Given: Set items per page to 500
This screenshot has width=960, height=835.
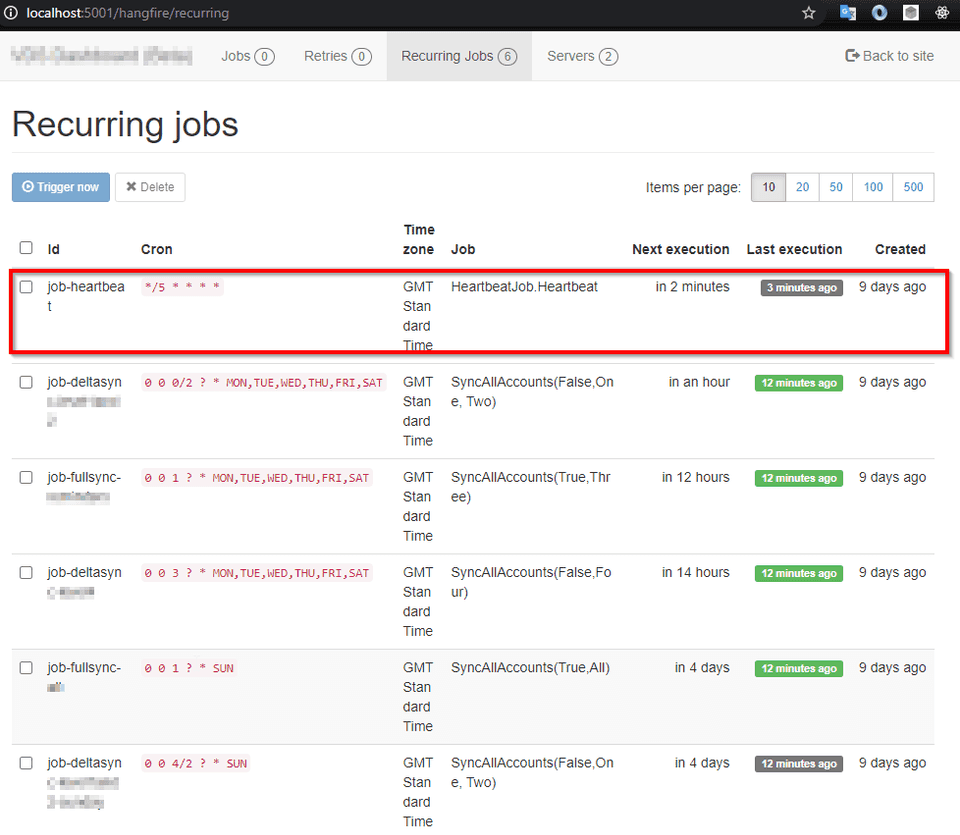Looking at the screenshot, I should [x=913, y=187].
